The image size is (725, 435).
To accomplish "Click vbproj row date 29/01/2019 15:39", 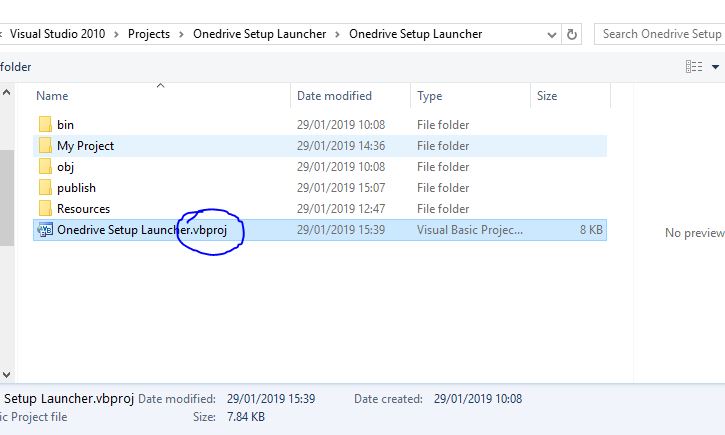I will tap(341, 230).
